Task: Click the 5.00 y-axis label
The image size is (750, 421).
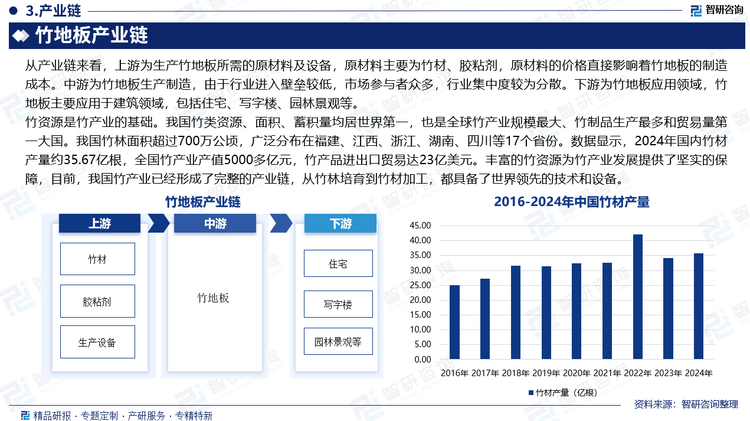Action: 422,344
